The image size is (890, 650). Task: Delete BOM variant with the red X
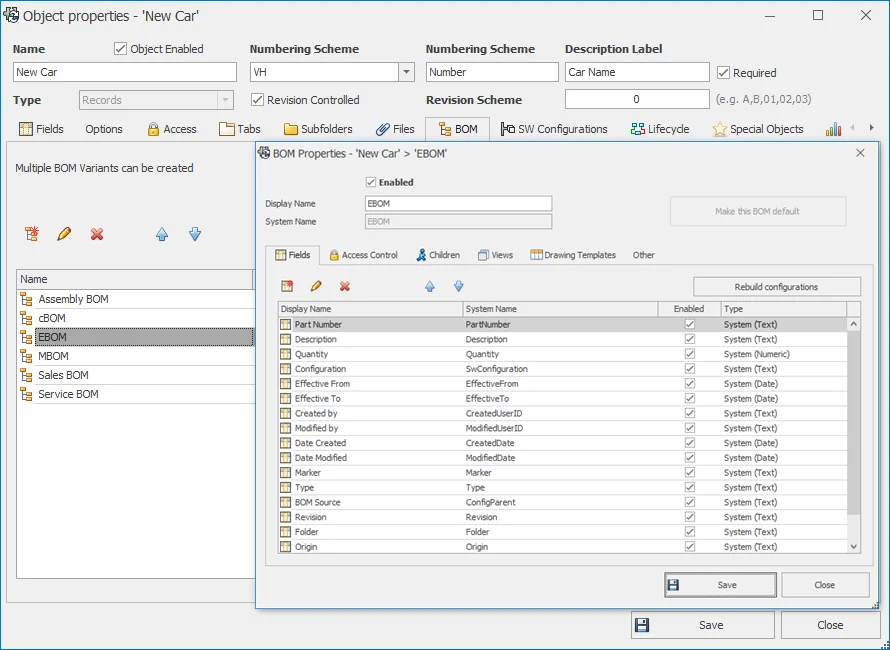(x=97, y=234)
